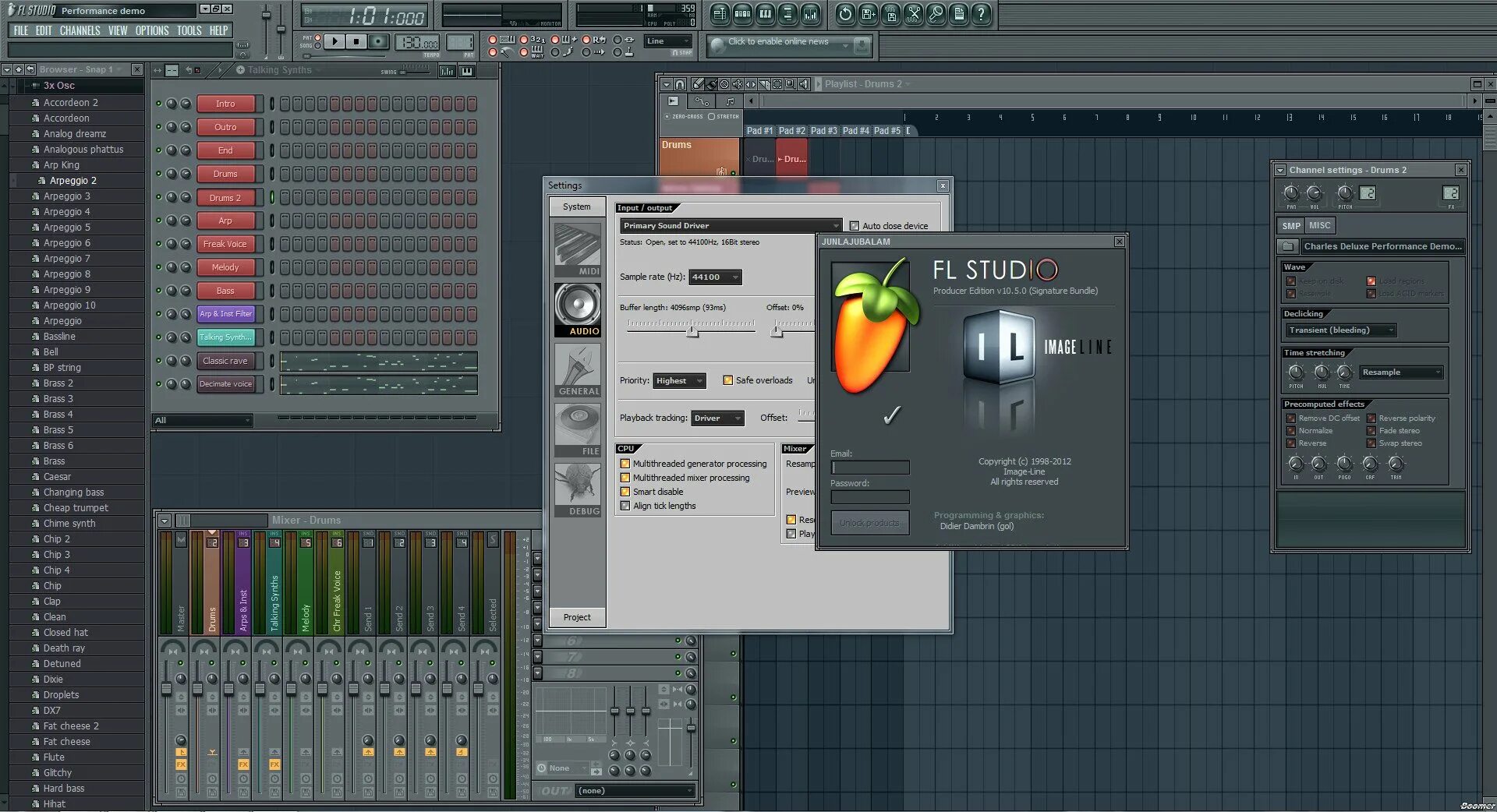Open the FILE menu

(x=21, y=30)
